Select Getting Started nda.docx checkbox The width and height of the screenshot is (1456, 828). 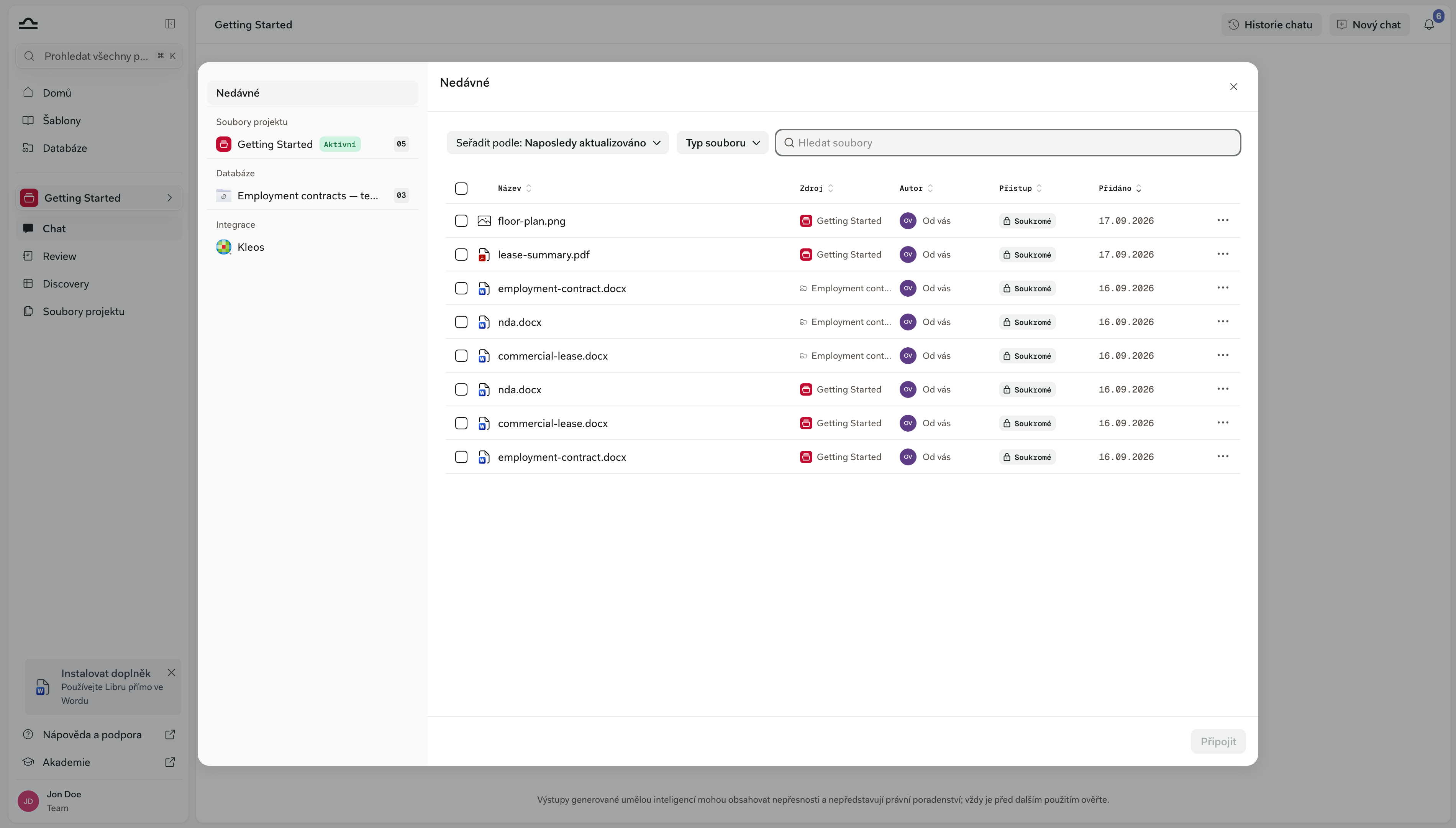[x=461, y=389]
